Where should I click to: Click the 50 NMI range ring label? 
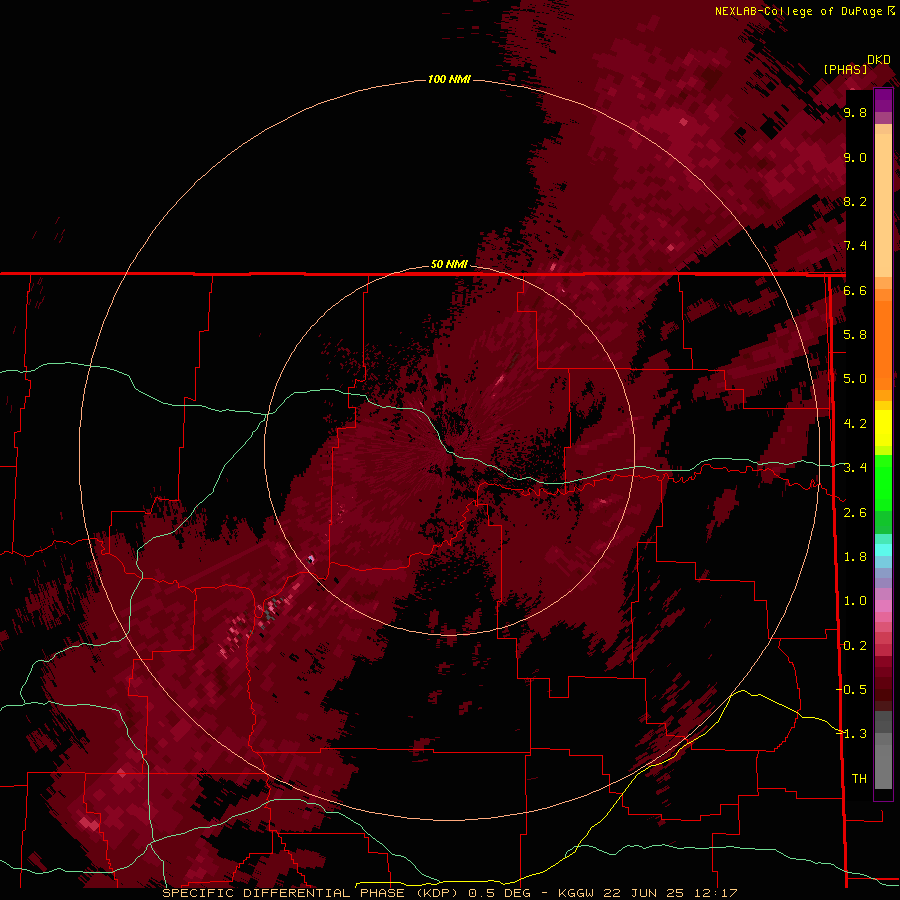(449, 264)
